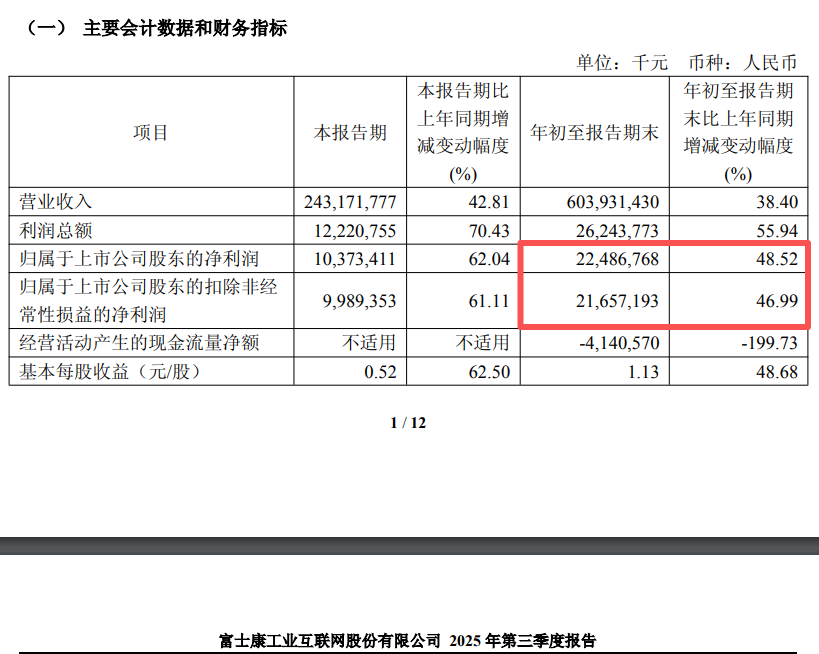
Task: Click the percentage 62.04
Action: point(489,259)
